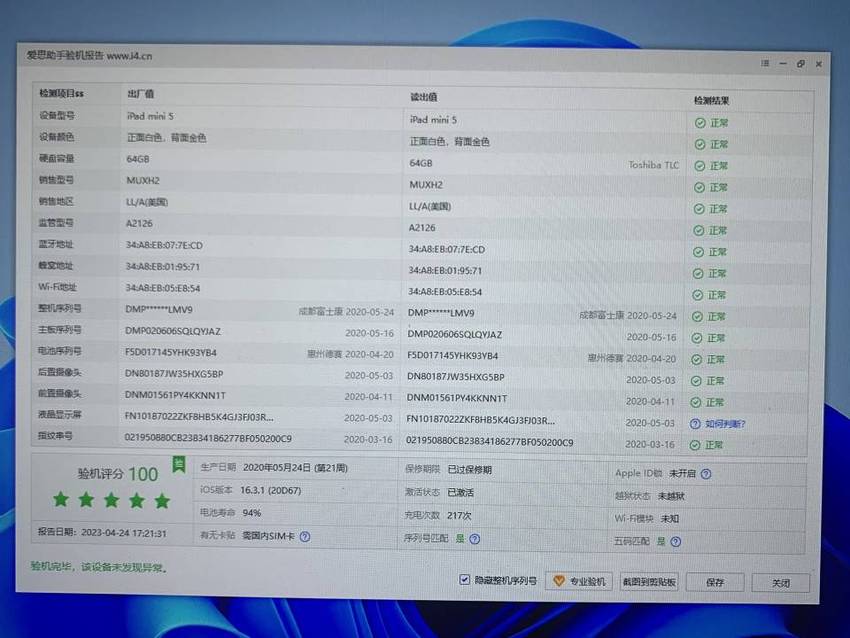Select DN80187JW35HXG5BP in the 读出值 column

[456, 377]
